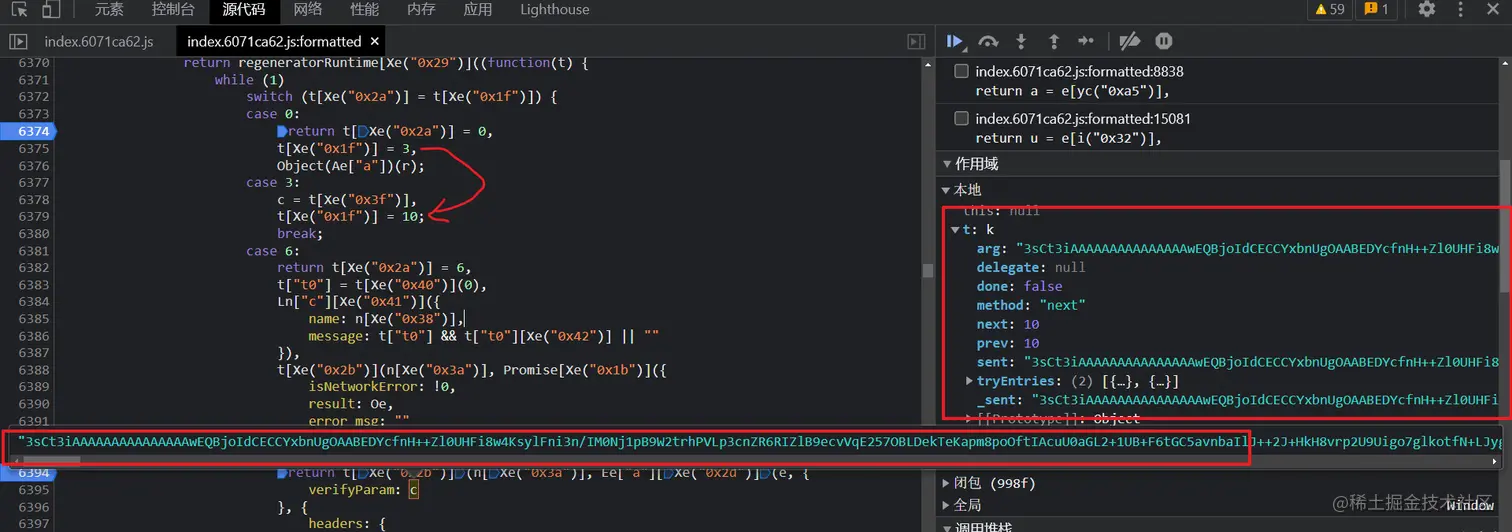Add breakpoint on line number 6384
Image resolution: width=1512 pixels, height=532 pixels.
pyautogui.click(x=33, y=301)
